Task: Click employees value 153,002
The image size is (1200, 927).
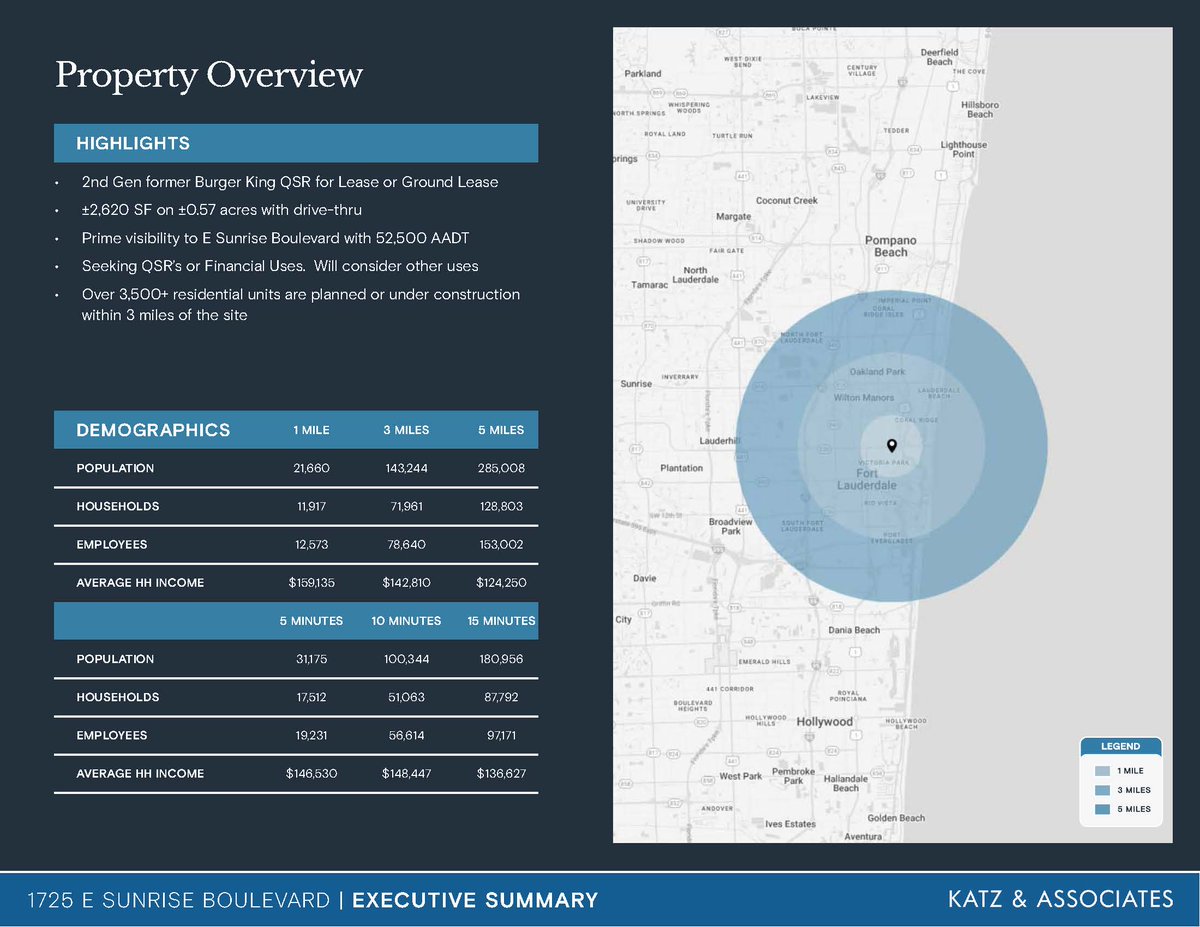Action: coord(501,544)
